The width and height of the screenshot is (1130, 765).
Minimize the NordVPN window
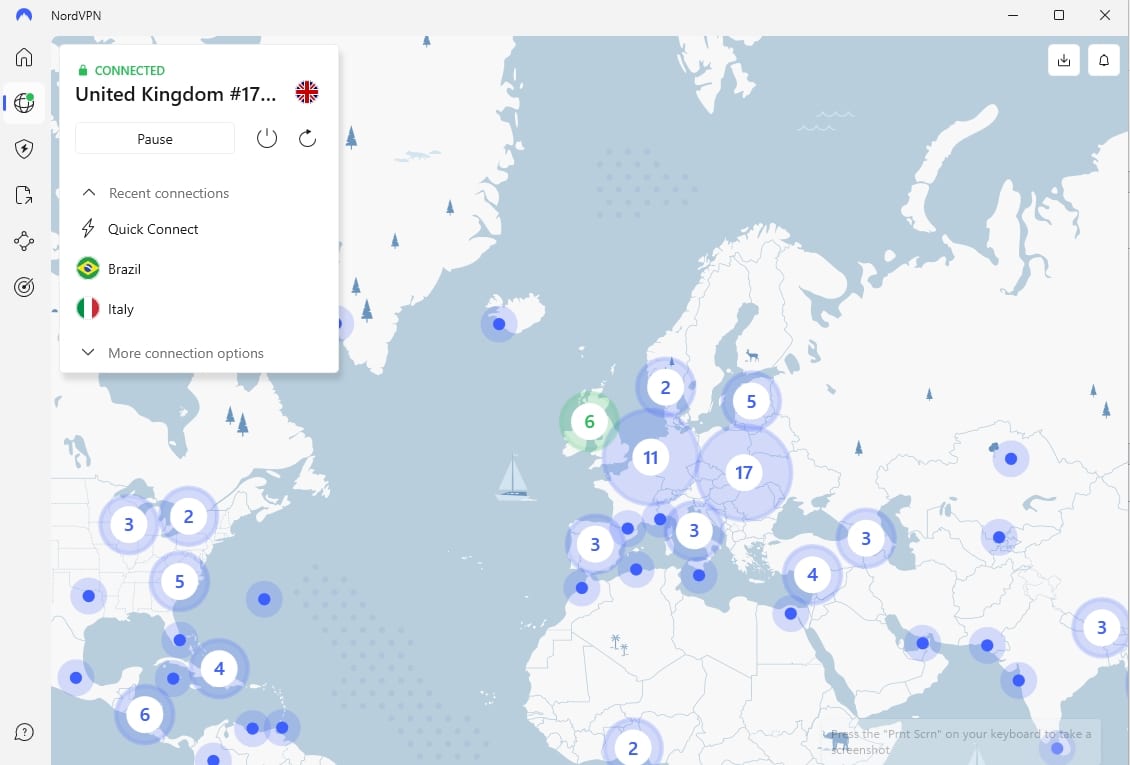[x=1013, y=15]
